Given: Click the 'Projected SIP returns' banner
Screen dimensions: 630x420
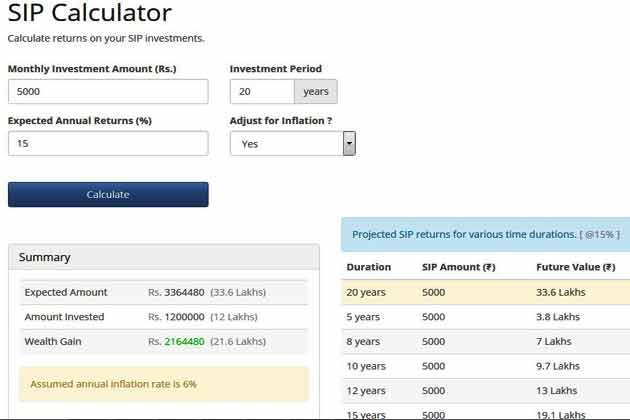Looking at the screenshot, I should [486, 235].
